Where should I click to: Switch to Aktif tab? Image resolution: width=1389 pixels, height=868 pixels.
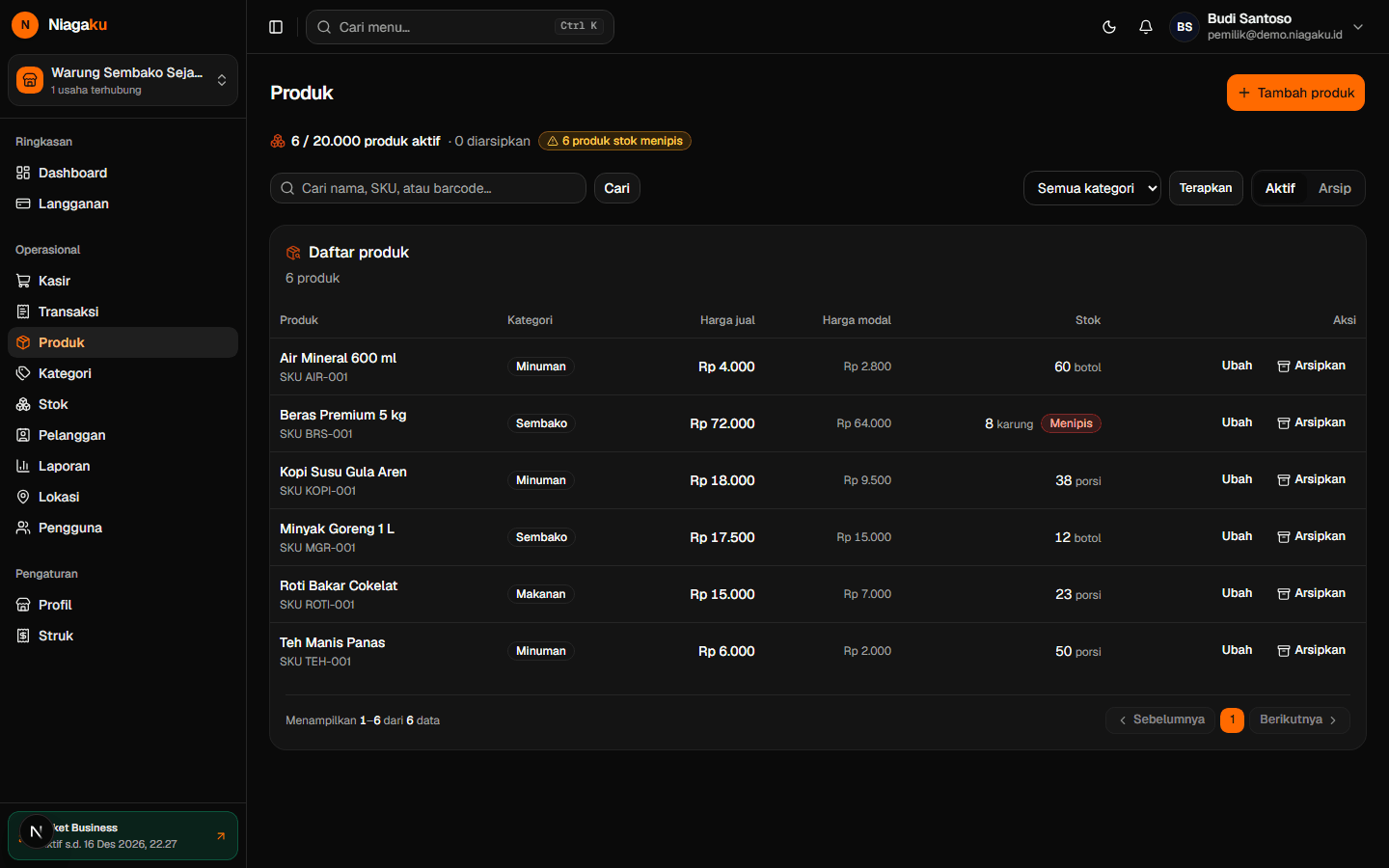click(x=1280, y=188)
